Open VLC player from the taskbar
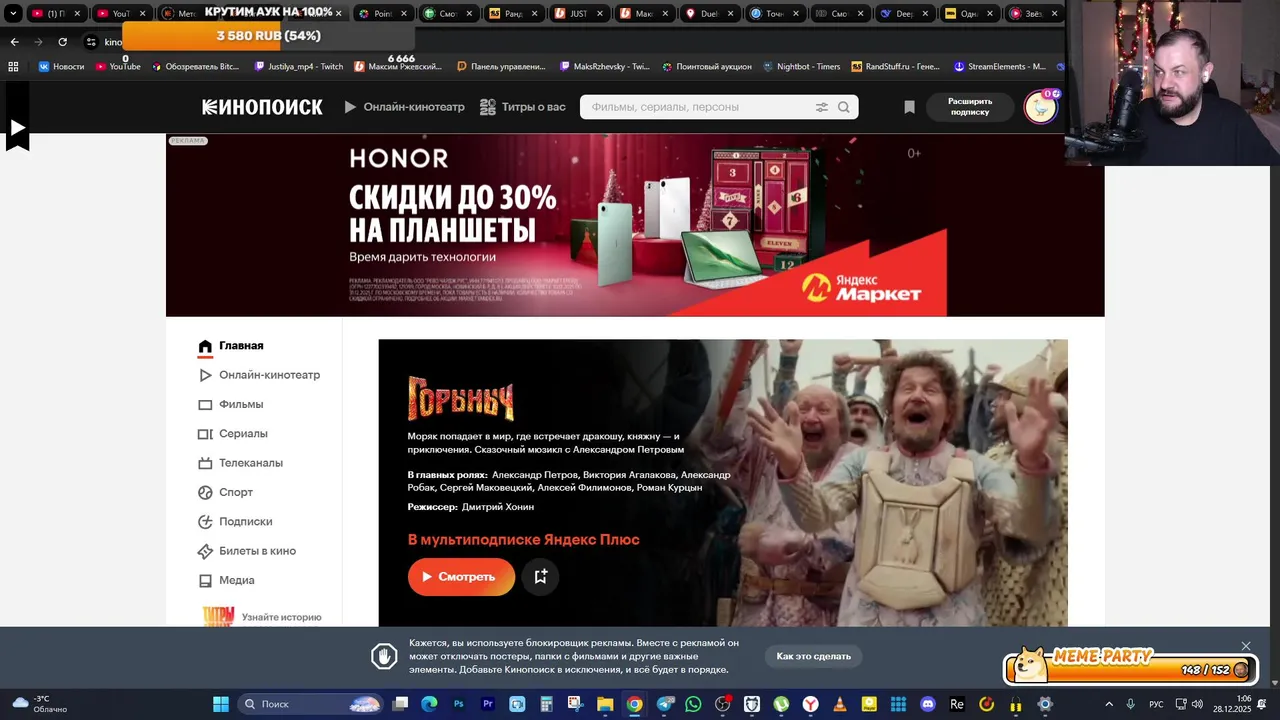 (x=839, y=704)
